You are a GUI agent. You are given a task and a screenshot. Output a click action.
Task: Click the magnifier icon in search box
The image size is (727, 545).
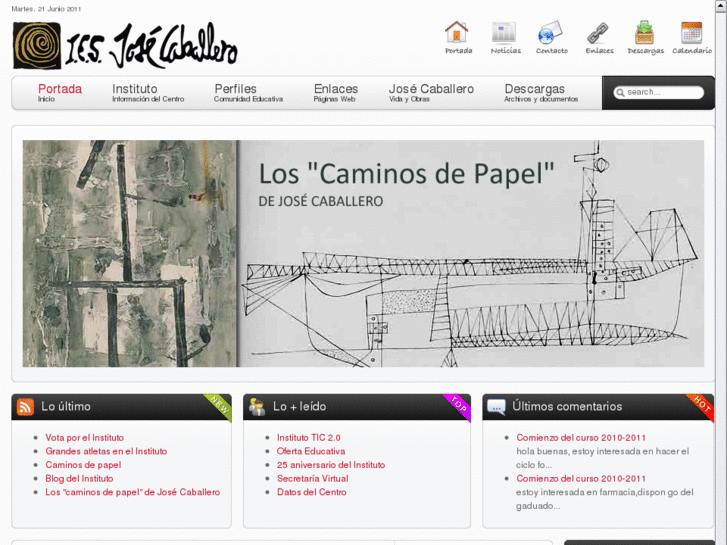[x=620, y=93]
